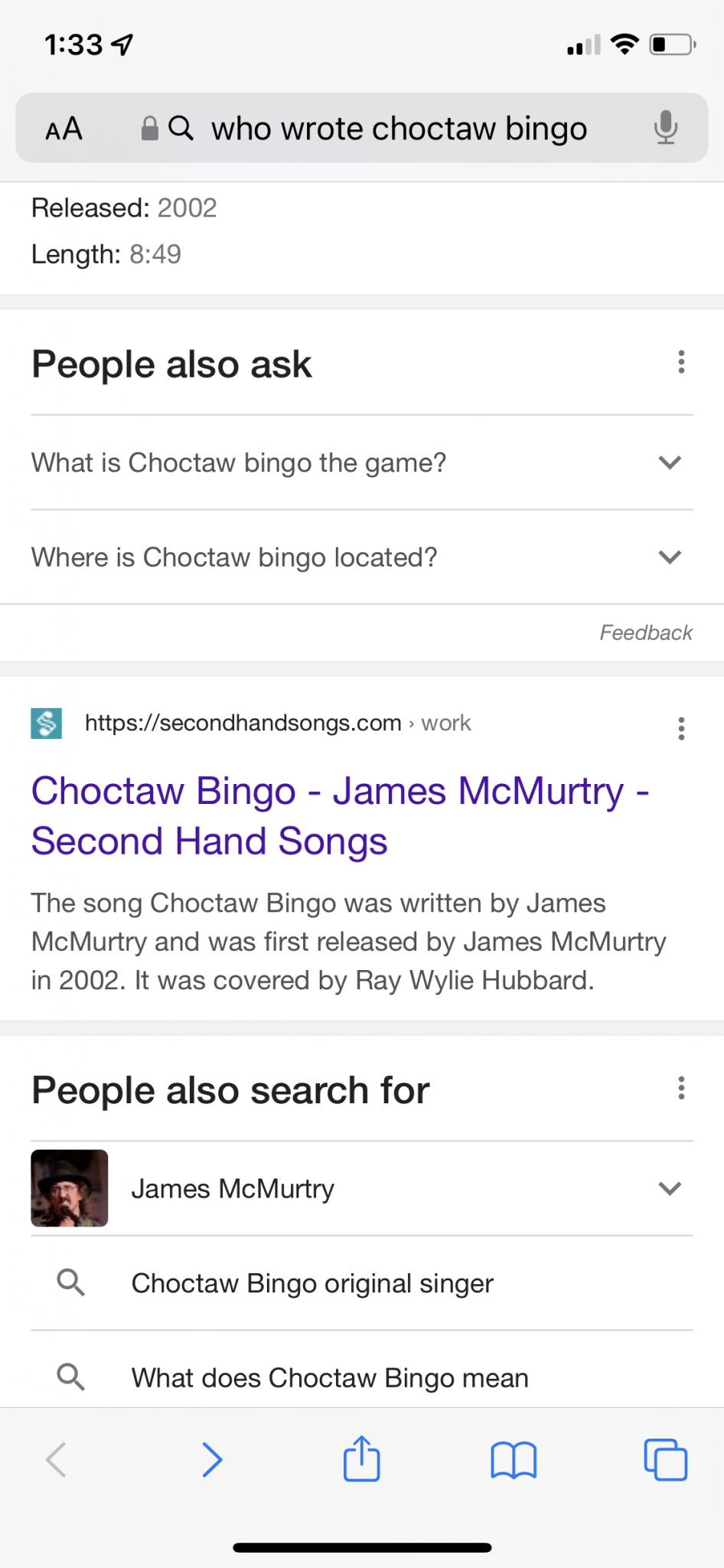The image size is (724, 1568).
Task: Go forward with the forward arrow
Action: 212,1459
